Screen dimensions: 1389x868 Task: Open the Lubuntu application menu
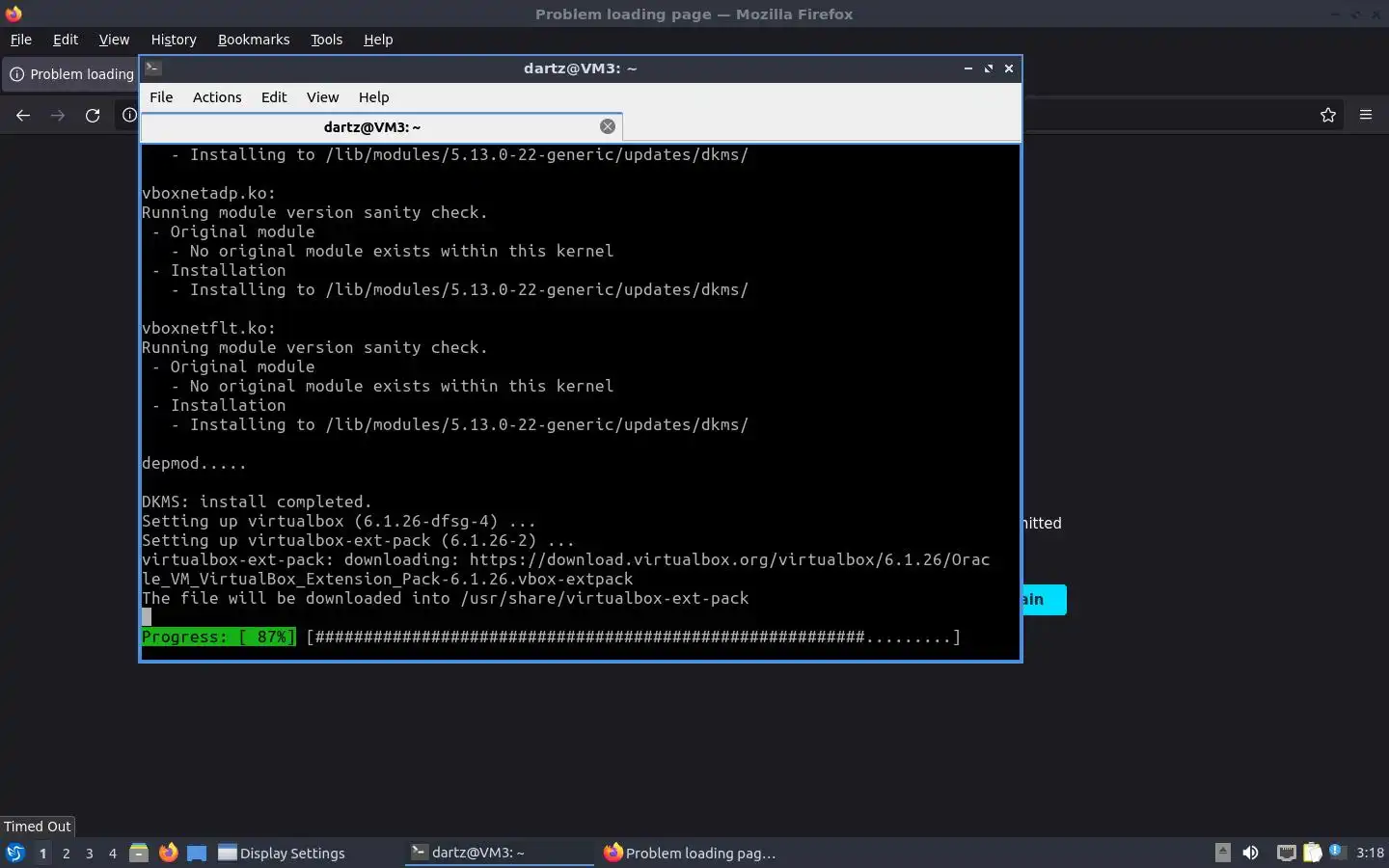tap(14, 853)
